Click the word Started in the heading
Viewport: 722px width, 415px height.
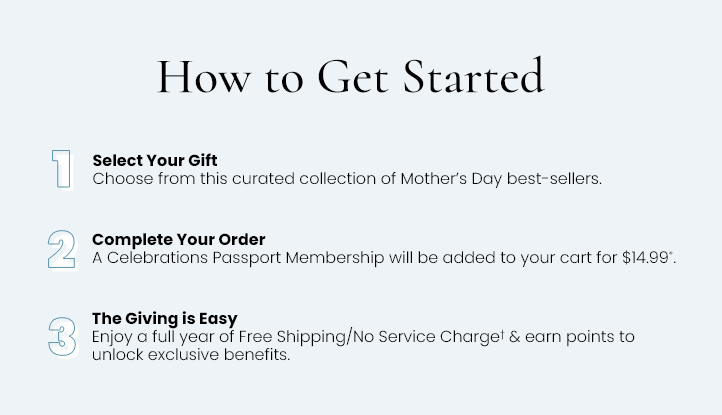[474, 76]
